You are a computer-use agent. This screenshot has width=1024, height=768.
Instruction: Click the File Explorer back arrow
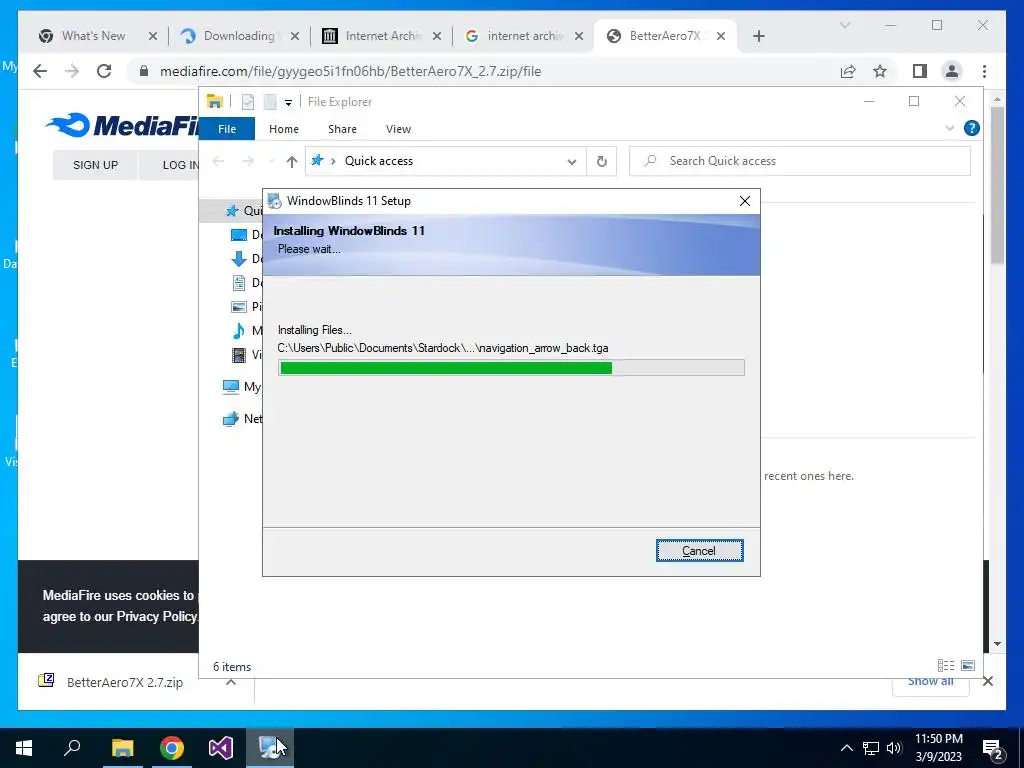(x=219, y=161)
